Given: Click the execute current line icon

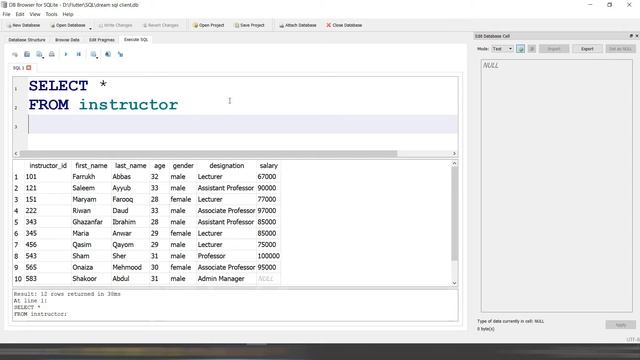Looking at the screenshot, I should 79,54.
